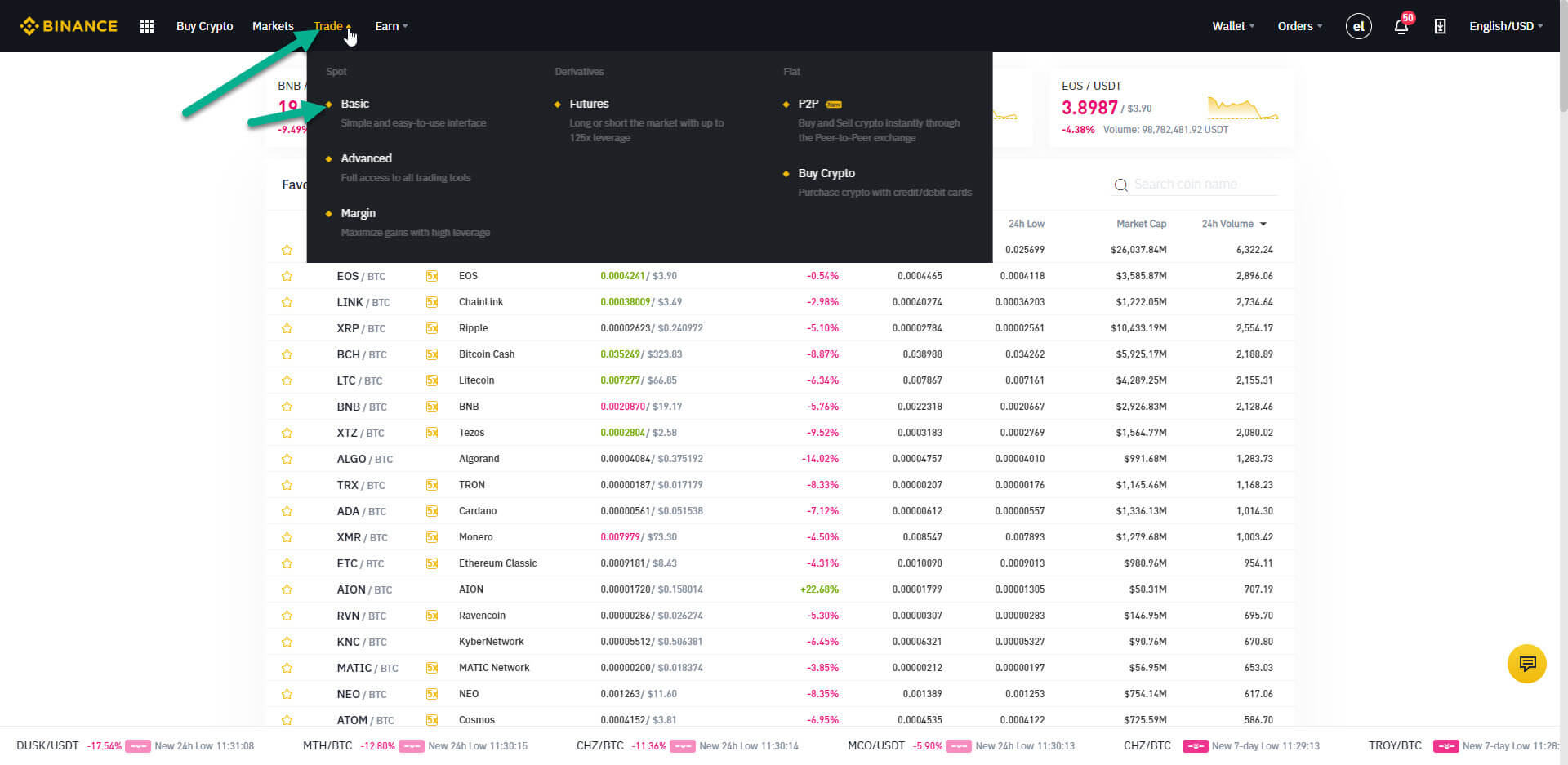Favorite the AION/BTC pair star
The width and height of the screenshot is (1568, 765).
287,589
